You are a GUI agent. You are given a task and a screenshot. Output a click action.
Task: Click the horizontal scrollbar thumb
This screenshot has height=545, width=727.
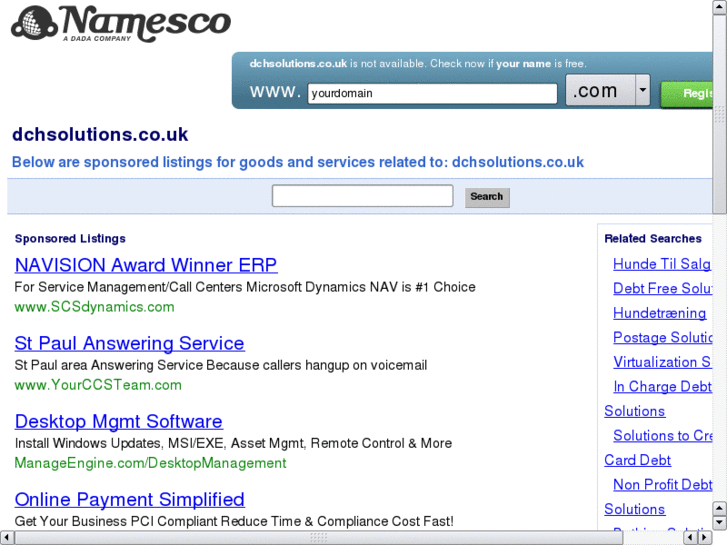click(319, 538)
